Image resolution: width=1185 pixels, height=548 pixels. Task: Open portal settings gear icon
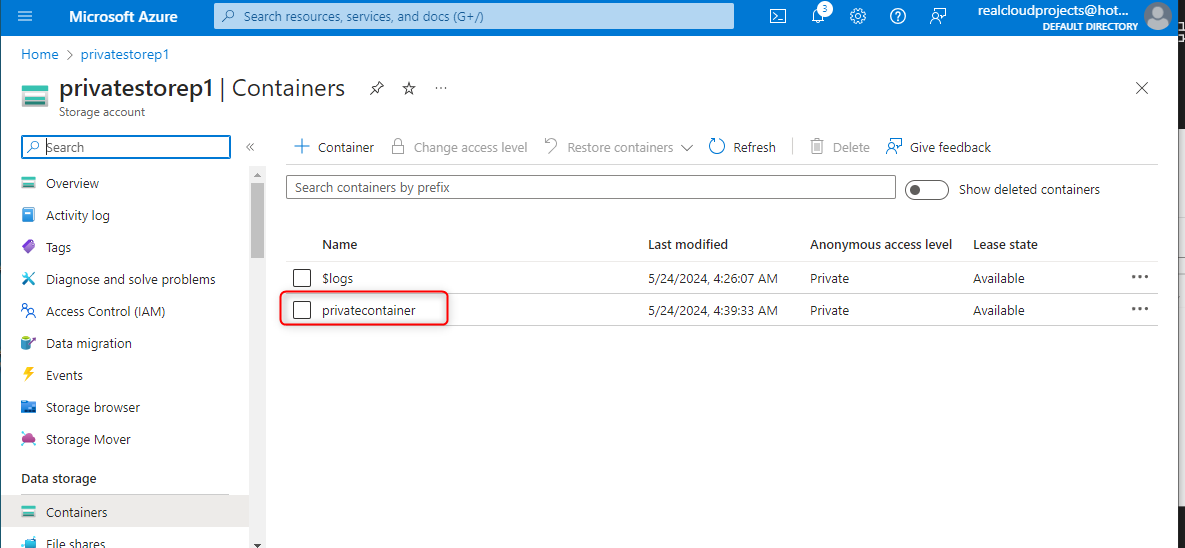click(858, 16)
